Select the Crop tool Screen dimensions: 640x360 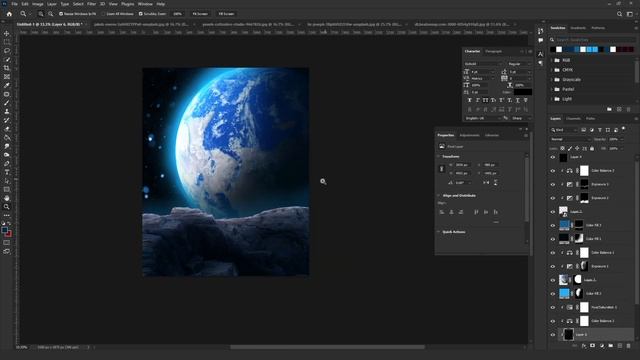[7, 68]
